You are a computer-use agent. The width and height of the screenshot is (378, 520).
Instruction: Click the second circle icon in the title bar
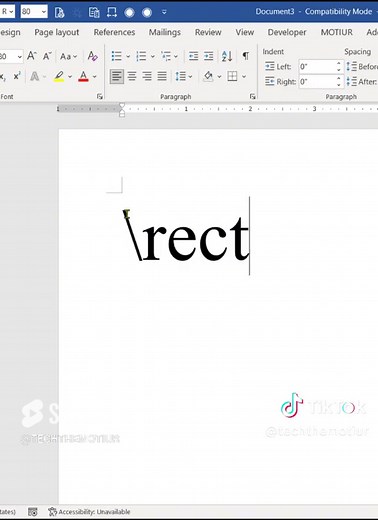[147, 13]
